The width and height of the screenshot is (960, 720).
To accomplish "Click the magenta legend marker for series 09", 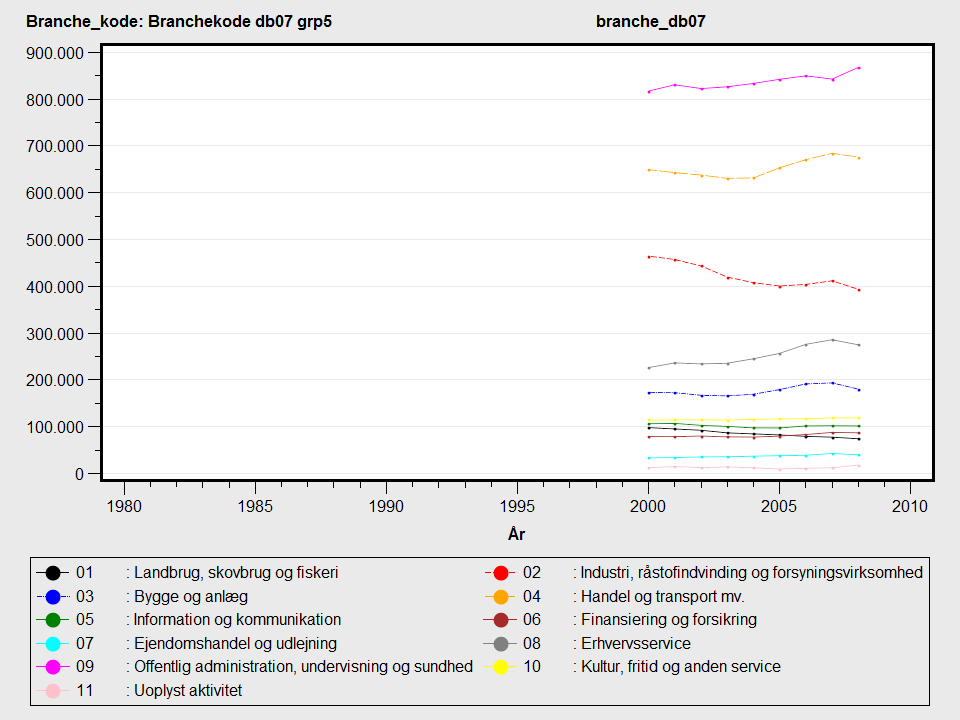I will 52,666.
